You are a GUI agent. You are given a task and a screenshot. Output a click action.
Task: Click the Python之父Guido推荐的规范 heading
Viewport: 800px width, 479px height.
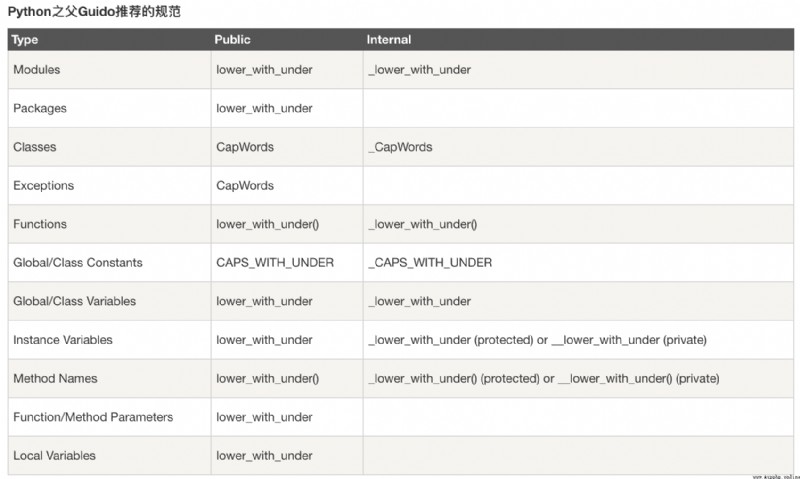coord(94,12)
